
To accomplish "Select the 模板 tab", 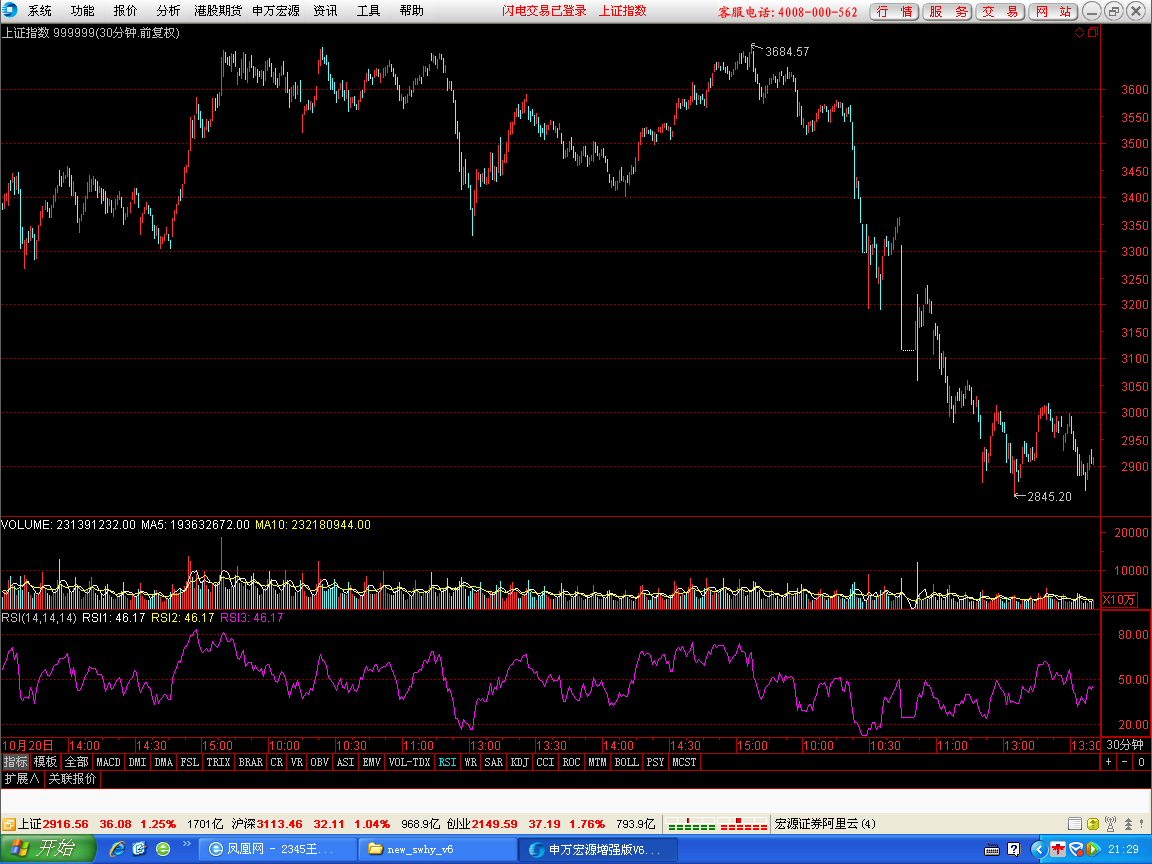I will tap(46, 763).
